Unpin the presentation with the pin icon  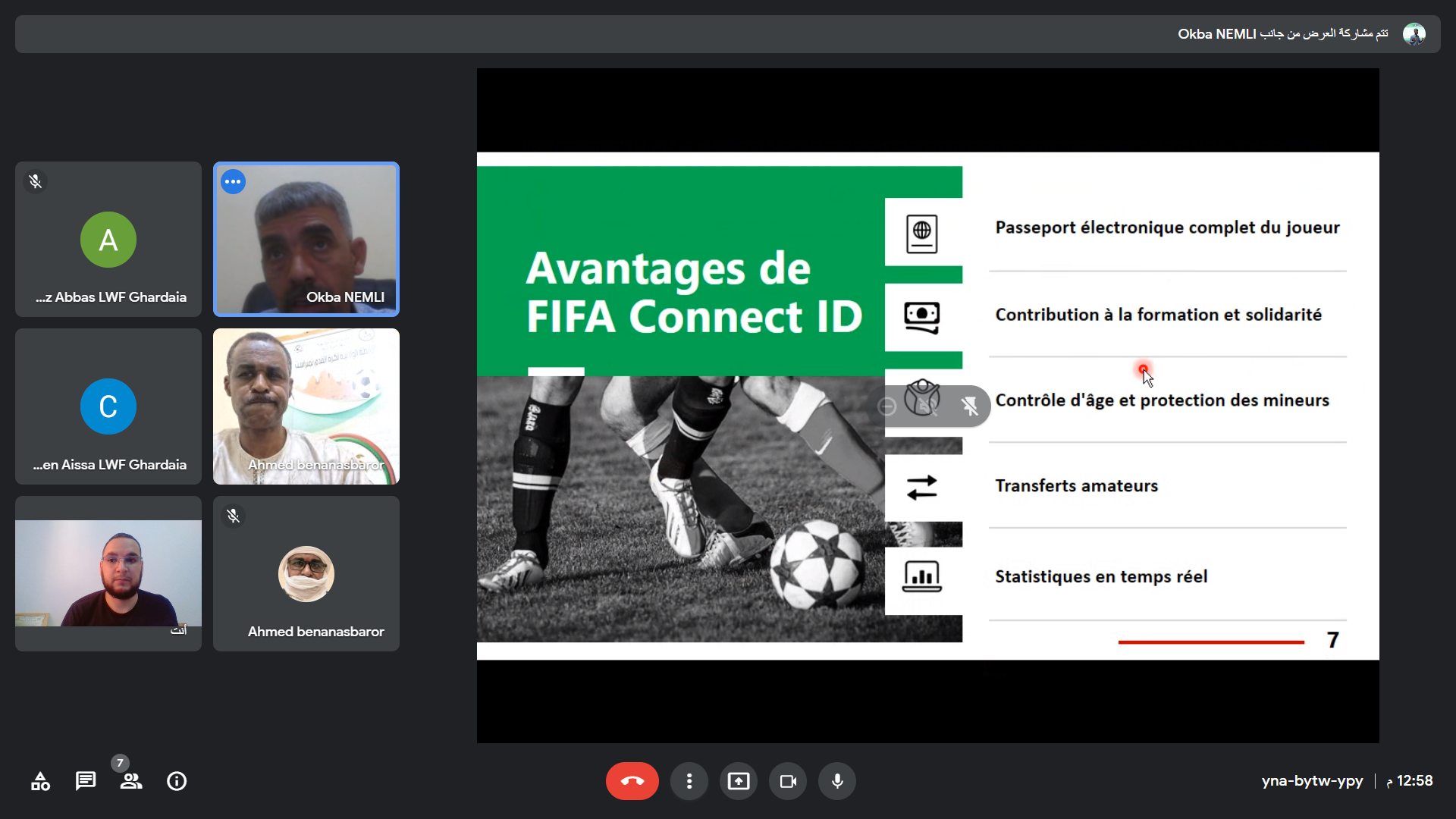(x=969, y=406)
